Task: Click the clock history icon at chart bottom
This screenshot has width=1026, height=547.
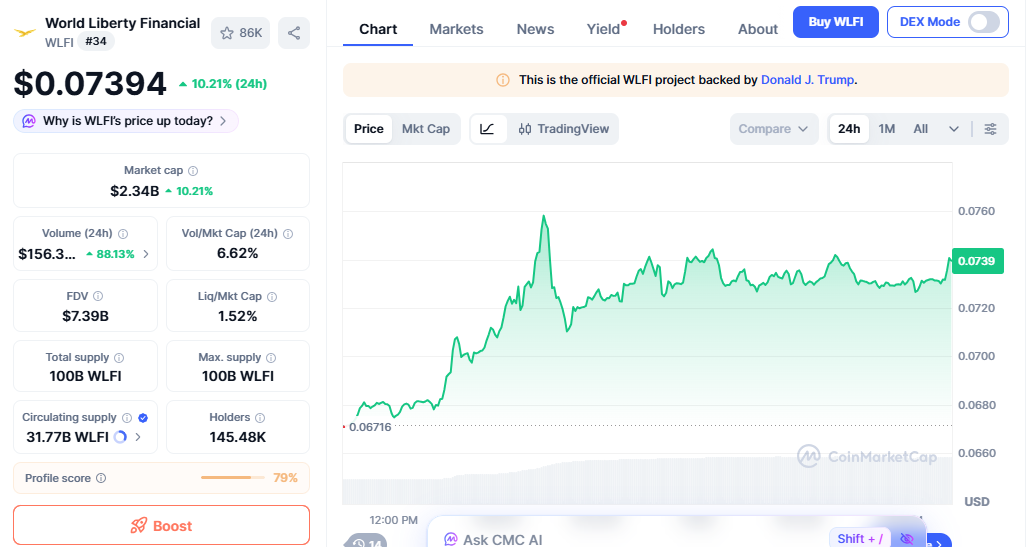Action: tap(359, 542)
